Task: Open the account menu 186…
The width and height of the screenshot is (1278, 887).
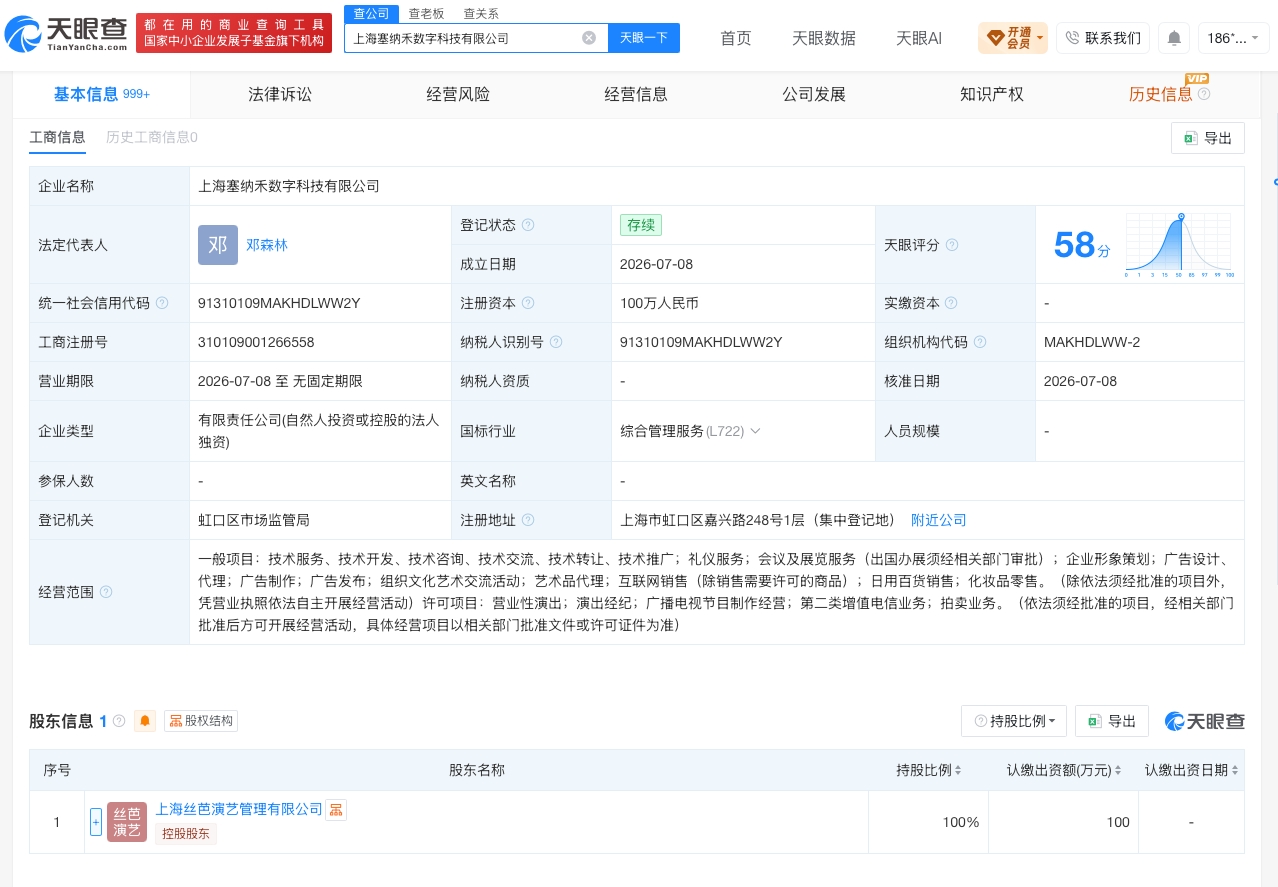Action: click(1233, 38)
